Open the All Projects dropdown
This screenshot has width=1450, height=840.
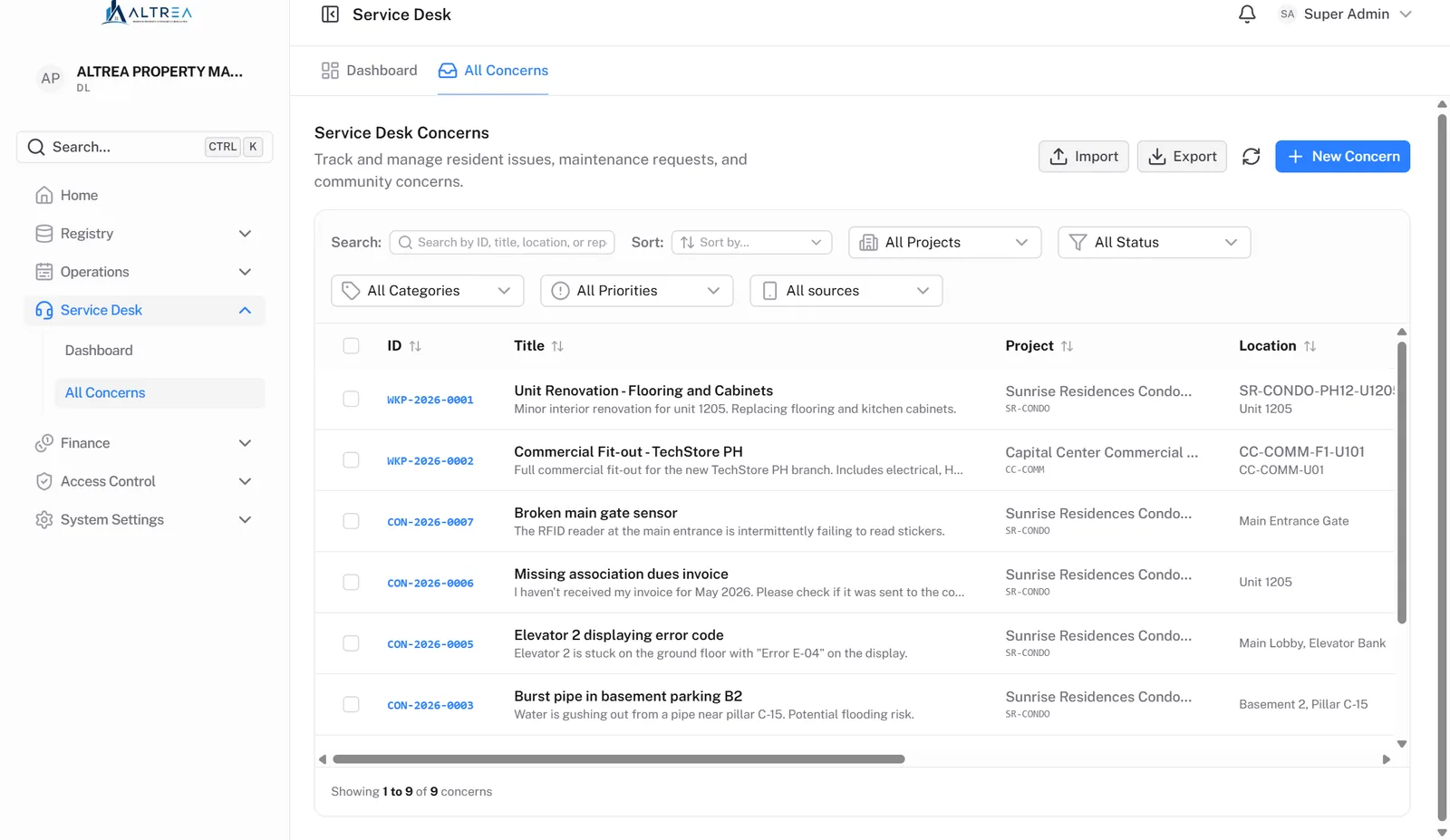(944, 242)
